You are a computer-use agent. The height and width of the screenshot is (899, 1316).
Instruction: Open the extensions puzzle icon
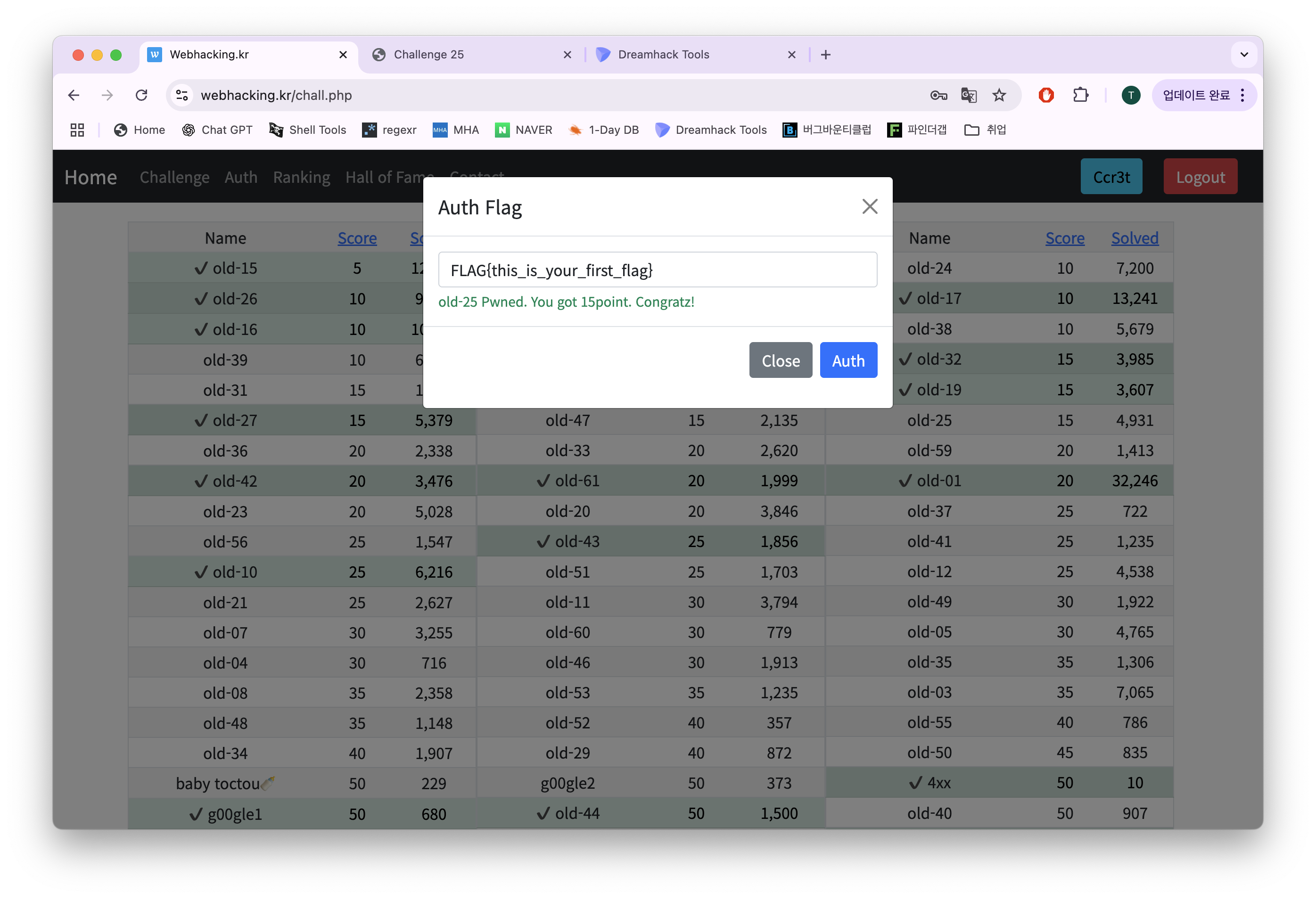(x=1080, y=95)
